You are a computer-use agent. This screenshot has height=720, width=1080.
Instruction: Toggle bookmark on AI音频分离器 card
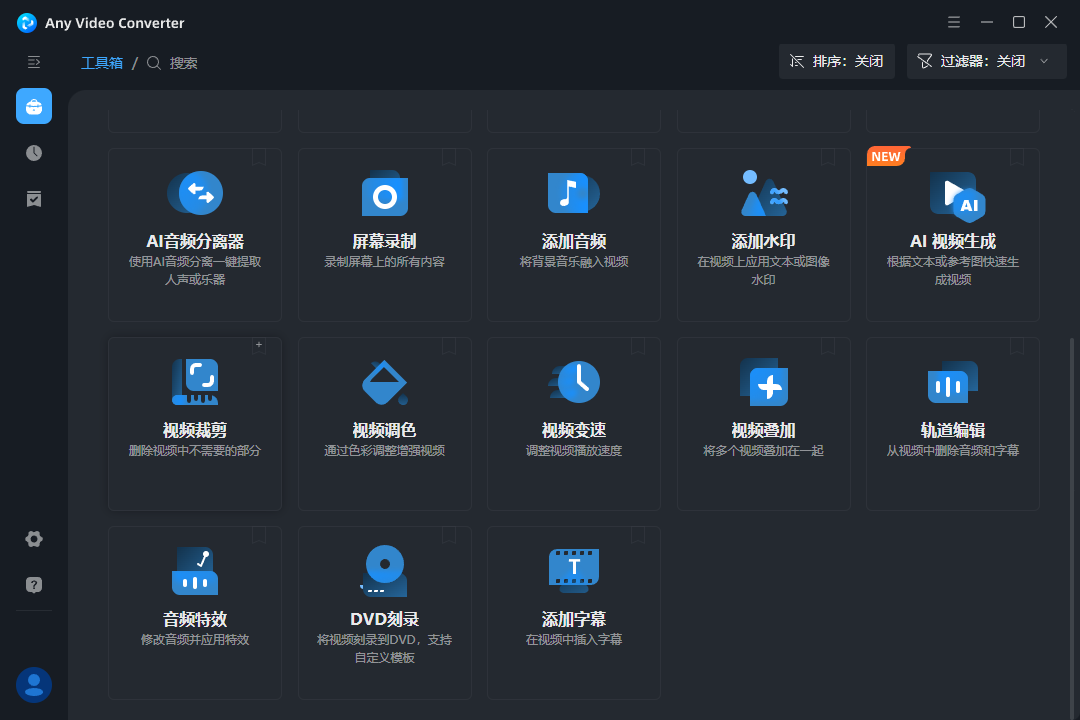(259, 157)
